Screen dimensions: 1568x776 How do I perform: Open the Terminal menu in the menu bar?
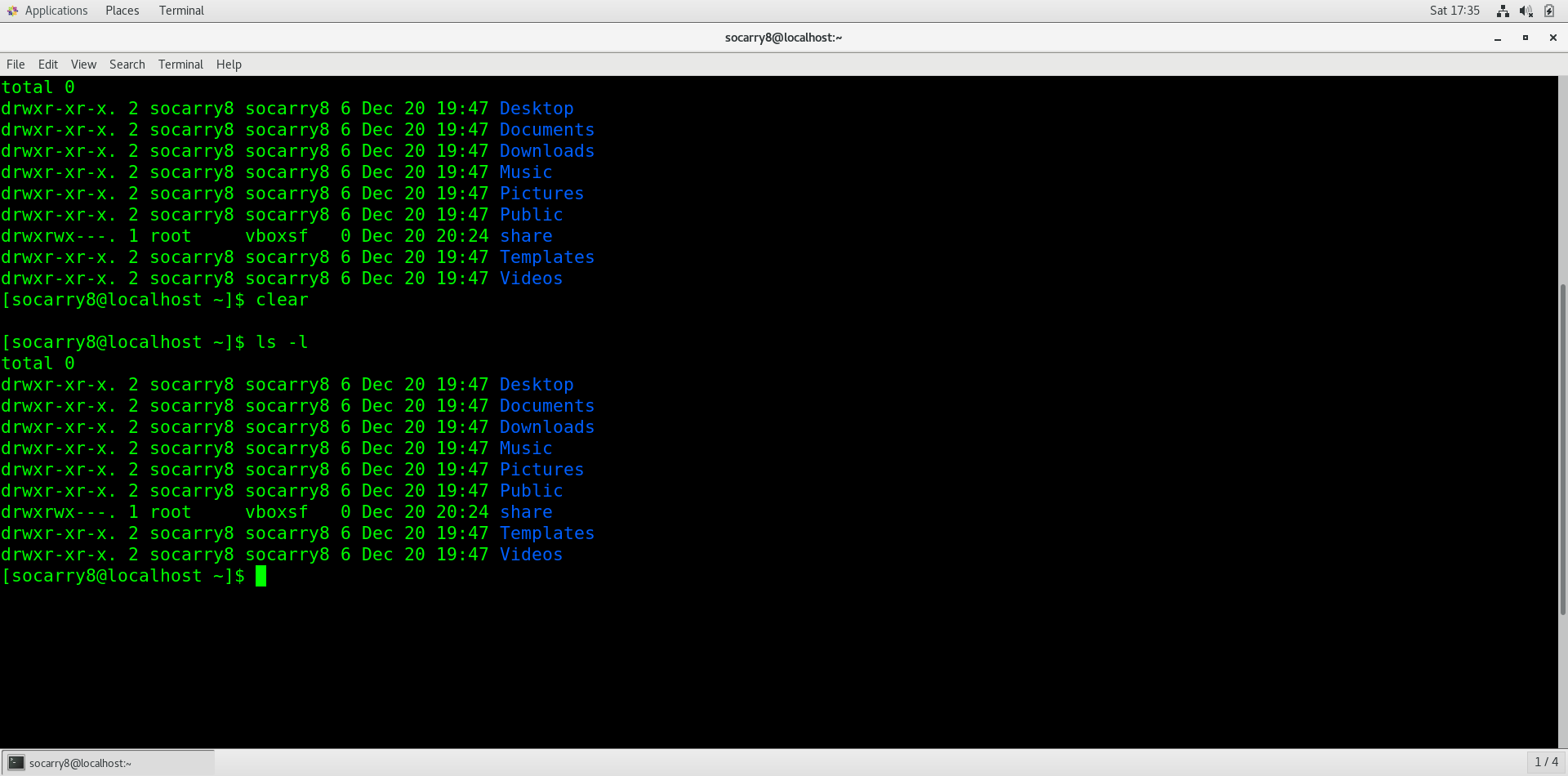tap(180, 65)
